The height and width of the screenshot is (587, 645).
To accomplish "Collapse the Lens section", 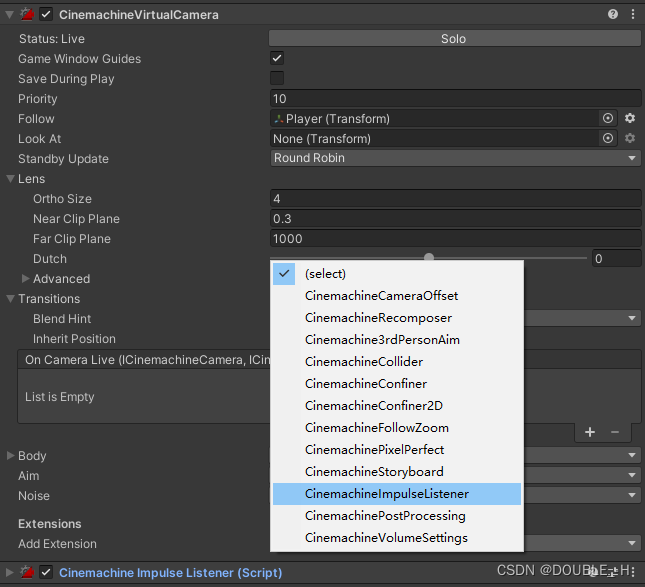I will [x=10, y=179].
